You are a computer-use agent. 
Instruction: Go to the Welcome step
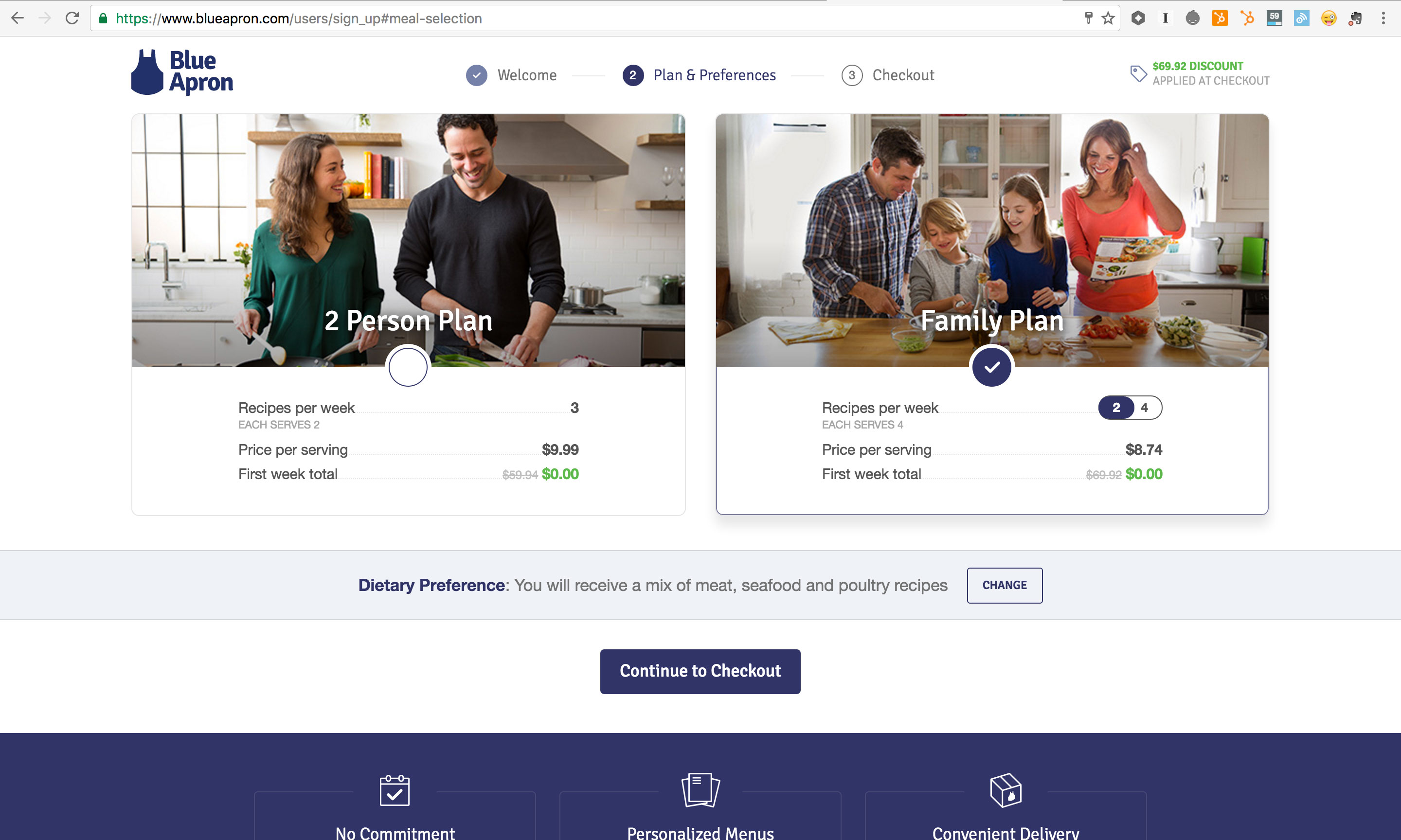click(512, 75)
